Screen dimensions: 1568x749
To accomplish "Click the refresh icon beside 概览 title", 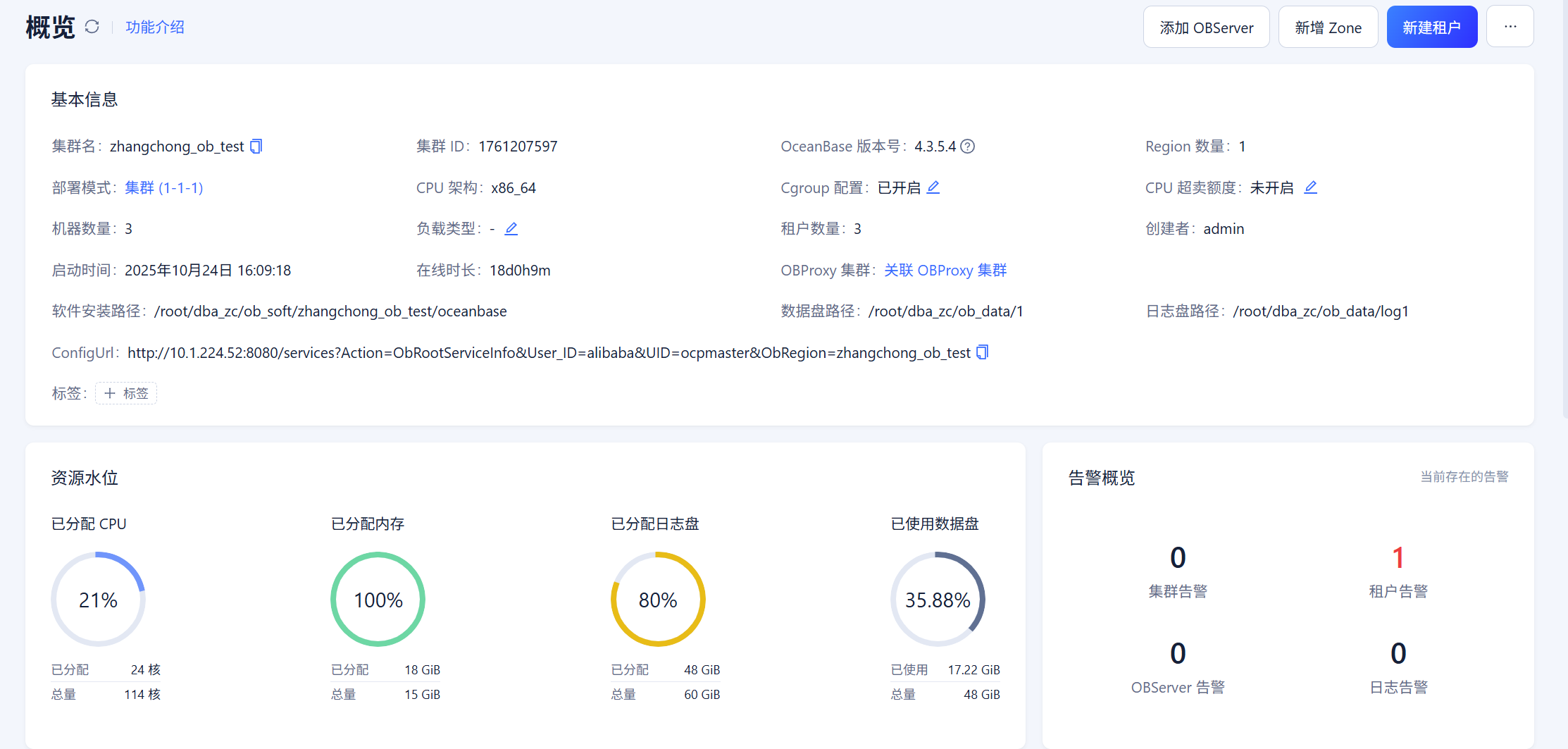I will tap(92, 27).
